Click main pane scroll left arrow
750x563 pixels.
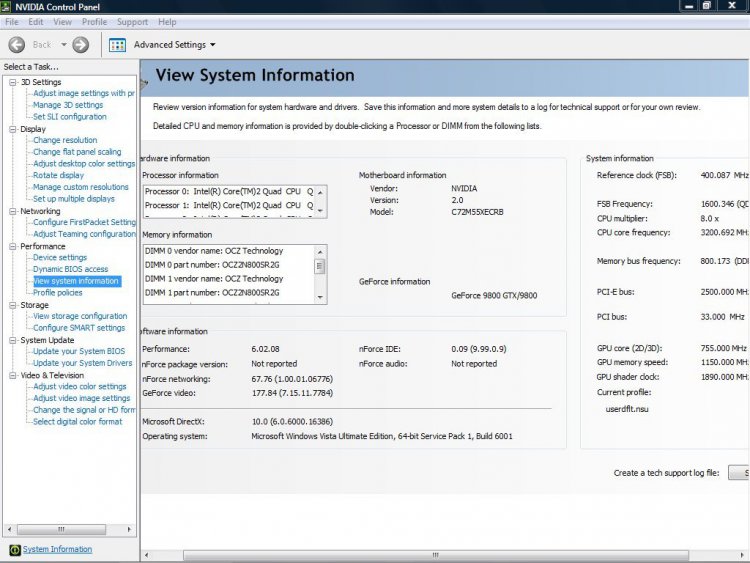[146, 555]
